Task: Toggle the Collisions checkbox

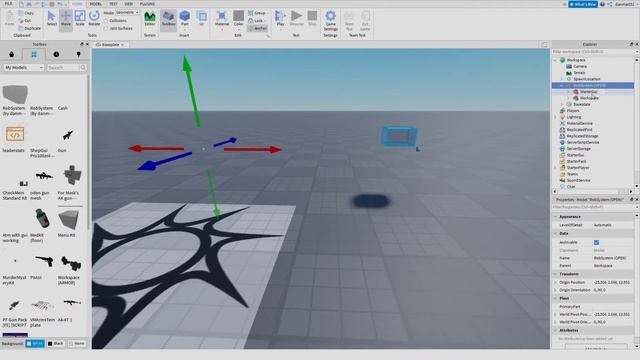Action: click(x=106, y=21)
